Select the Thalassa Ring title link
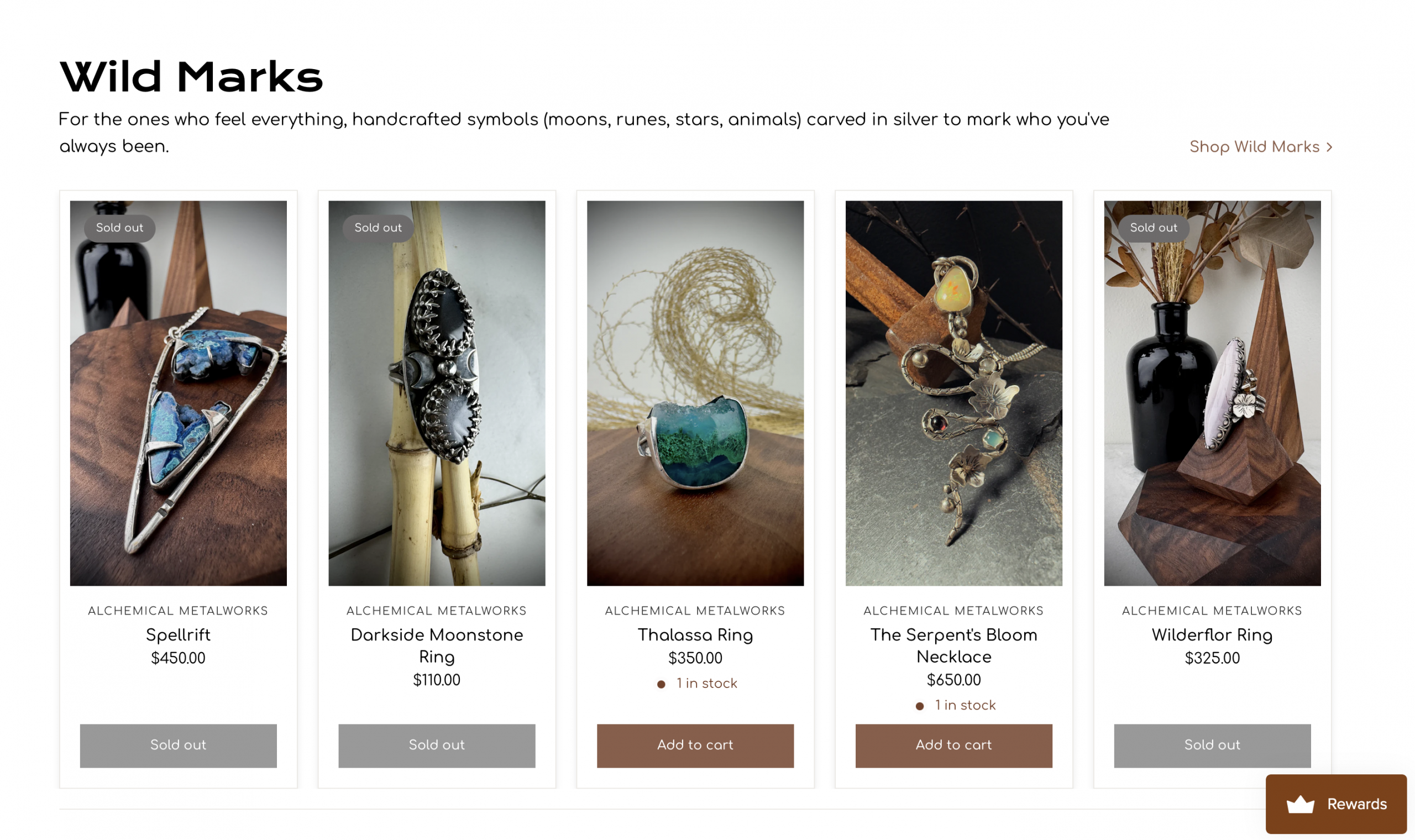Viewport: 1415px width, 840px height. click(x=695, y=635)
